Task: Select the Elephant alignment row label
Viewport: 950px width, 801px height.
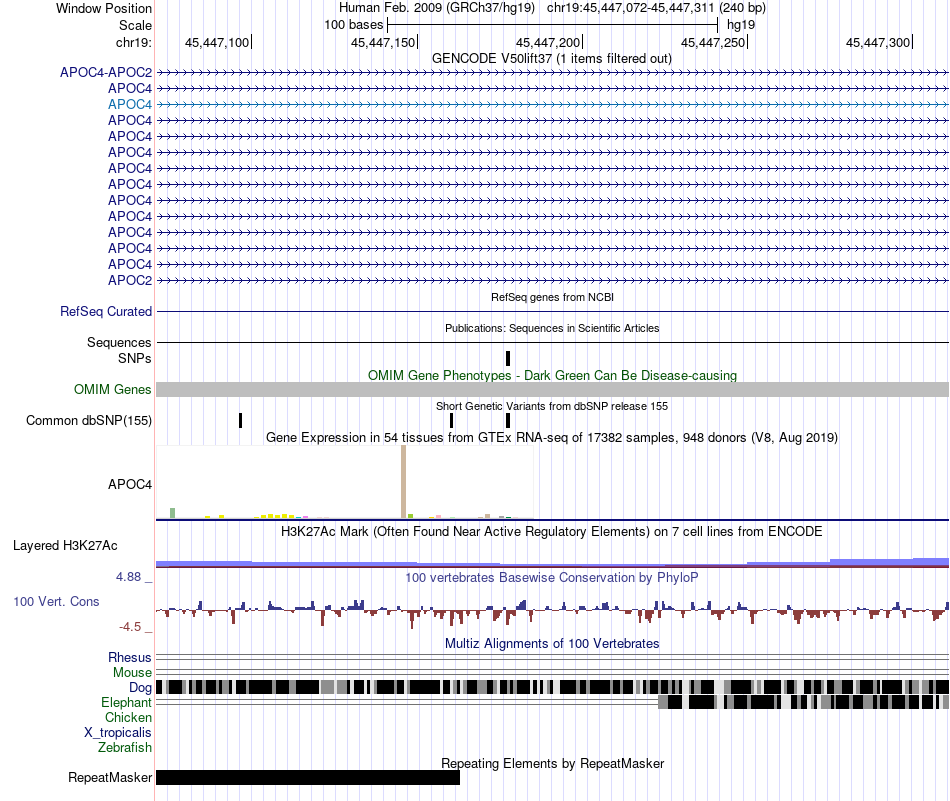Action: click(126, 702)
